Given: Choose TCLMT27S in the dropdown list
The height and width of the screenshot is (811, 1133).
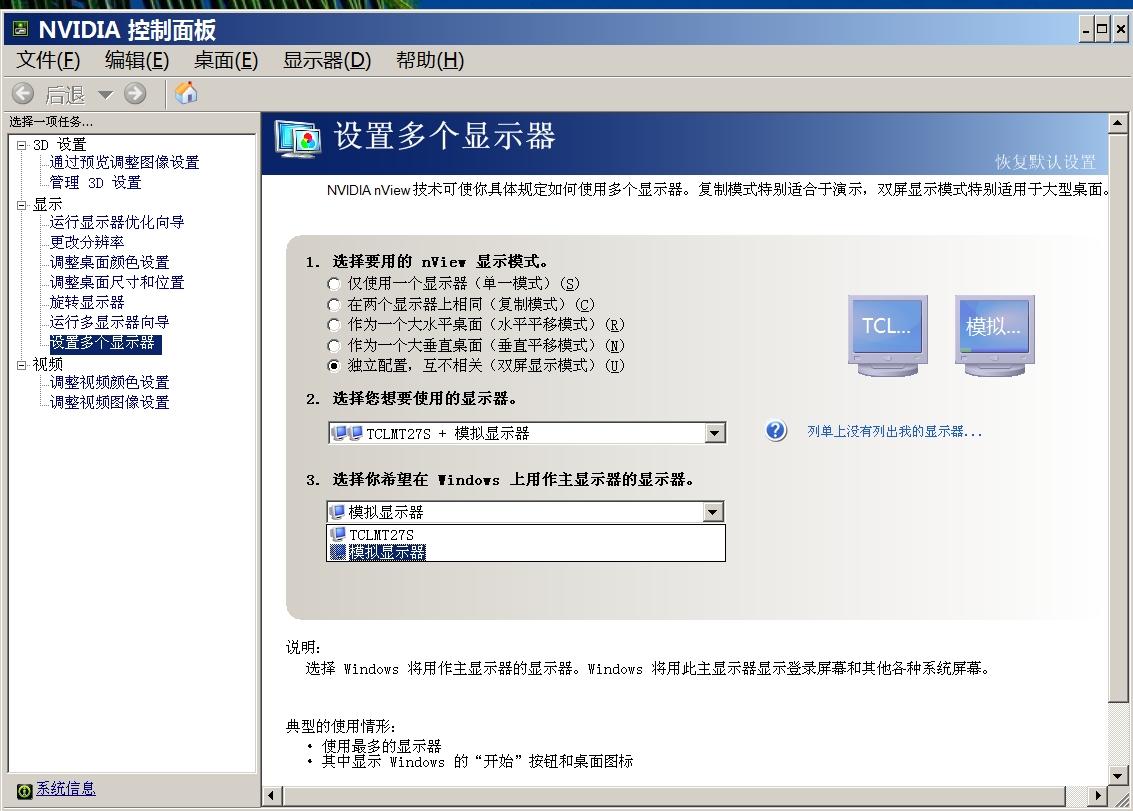Looking at the screenshot, I should 526,535.
